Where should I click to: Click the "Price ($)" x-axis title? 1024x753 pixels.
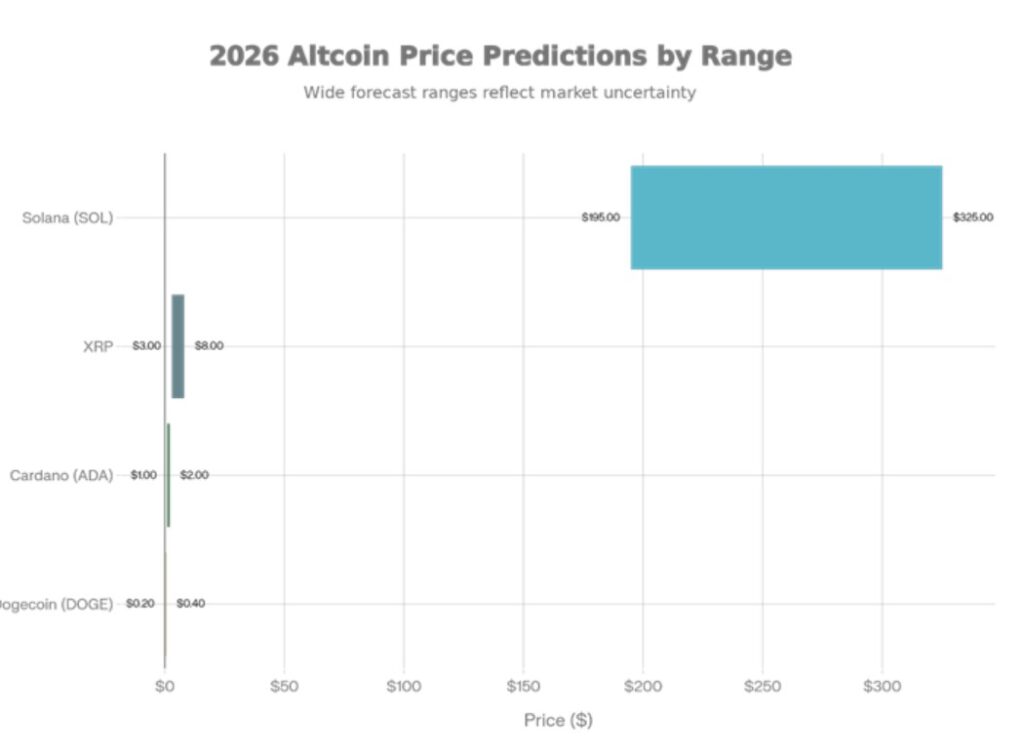pyautogui.click(x=558, y=720)
